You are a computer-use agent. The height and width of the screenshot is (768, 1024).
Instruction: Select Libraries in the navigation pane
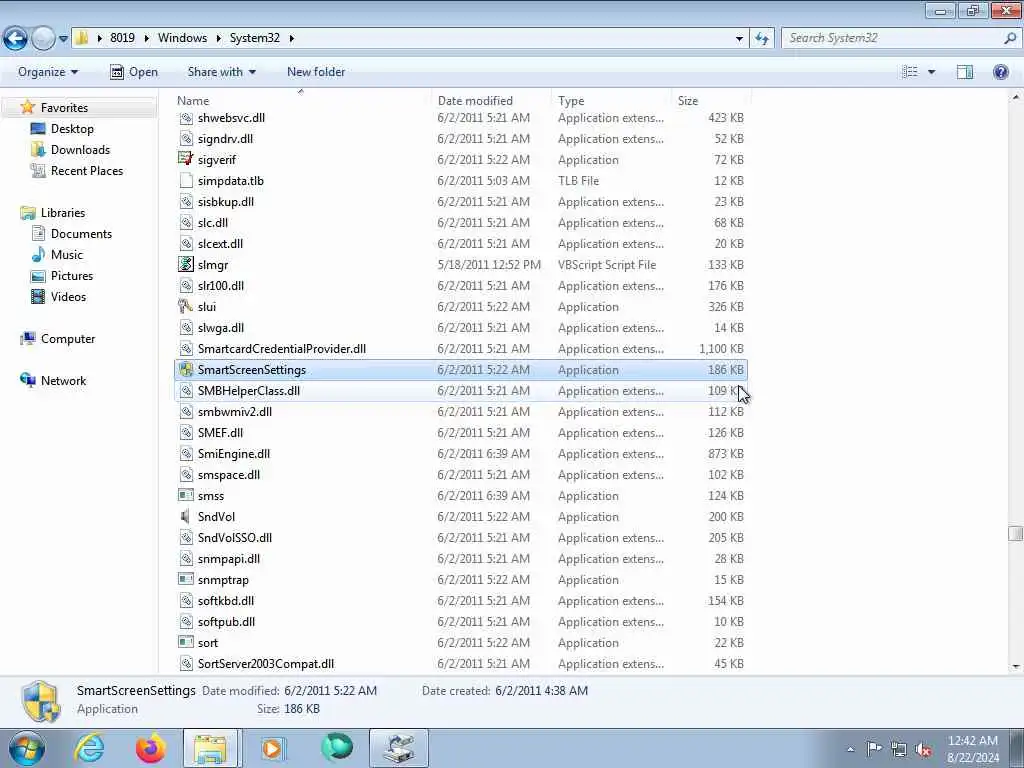[63, 213]
